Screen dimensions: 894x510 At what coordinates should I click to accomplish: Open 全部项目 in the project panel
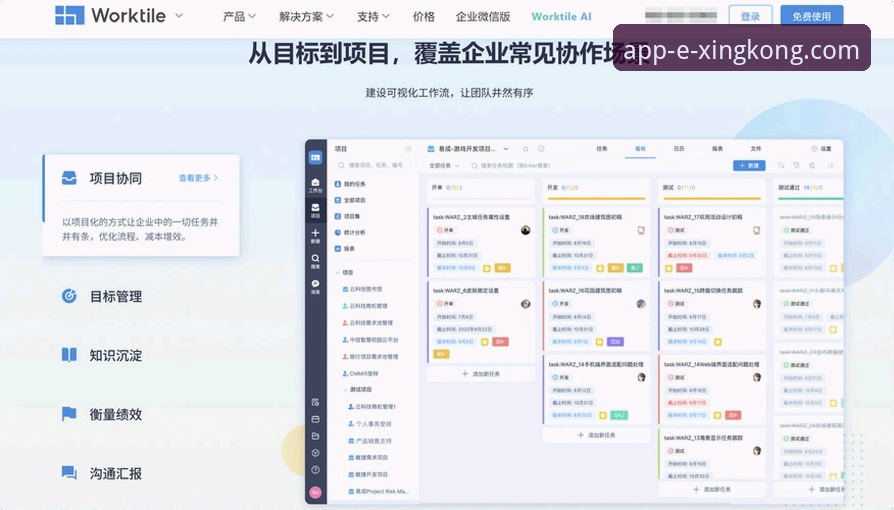(x=350, y=200)
